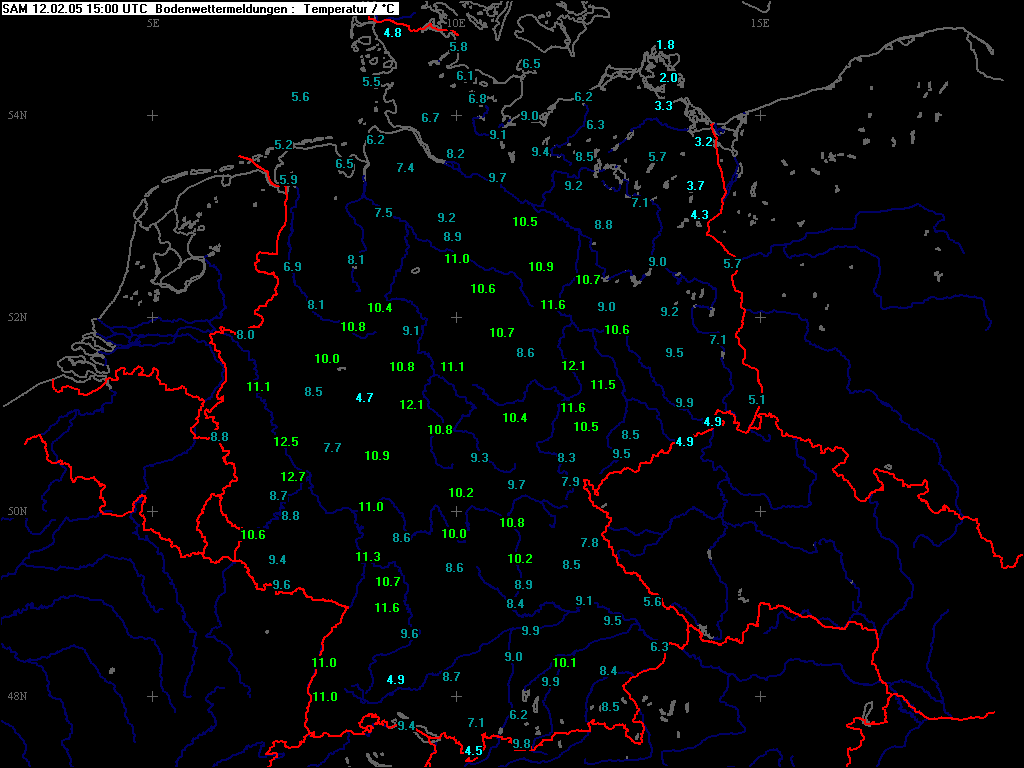The width and height of the screenshot is (1024, 768).
Task: Pick the 12.5 temperature station value
Action: [286, 441]
